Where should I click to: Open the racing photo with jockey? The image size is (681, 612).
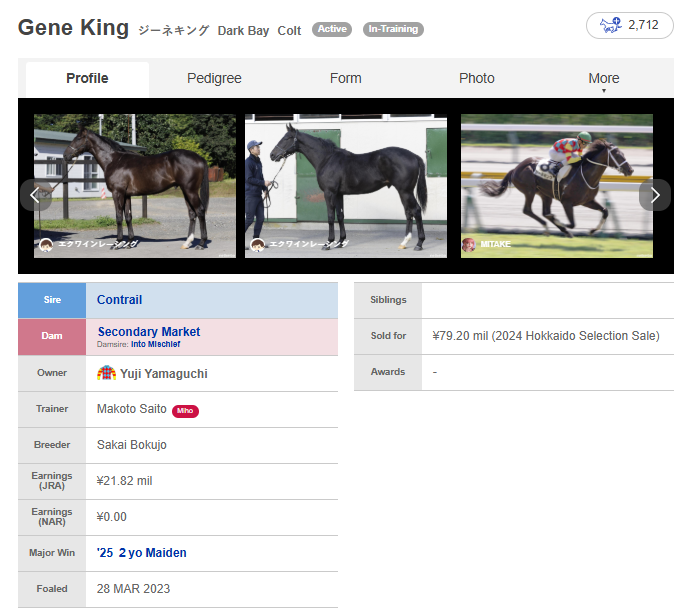557,186
